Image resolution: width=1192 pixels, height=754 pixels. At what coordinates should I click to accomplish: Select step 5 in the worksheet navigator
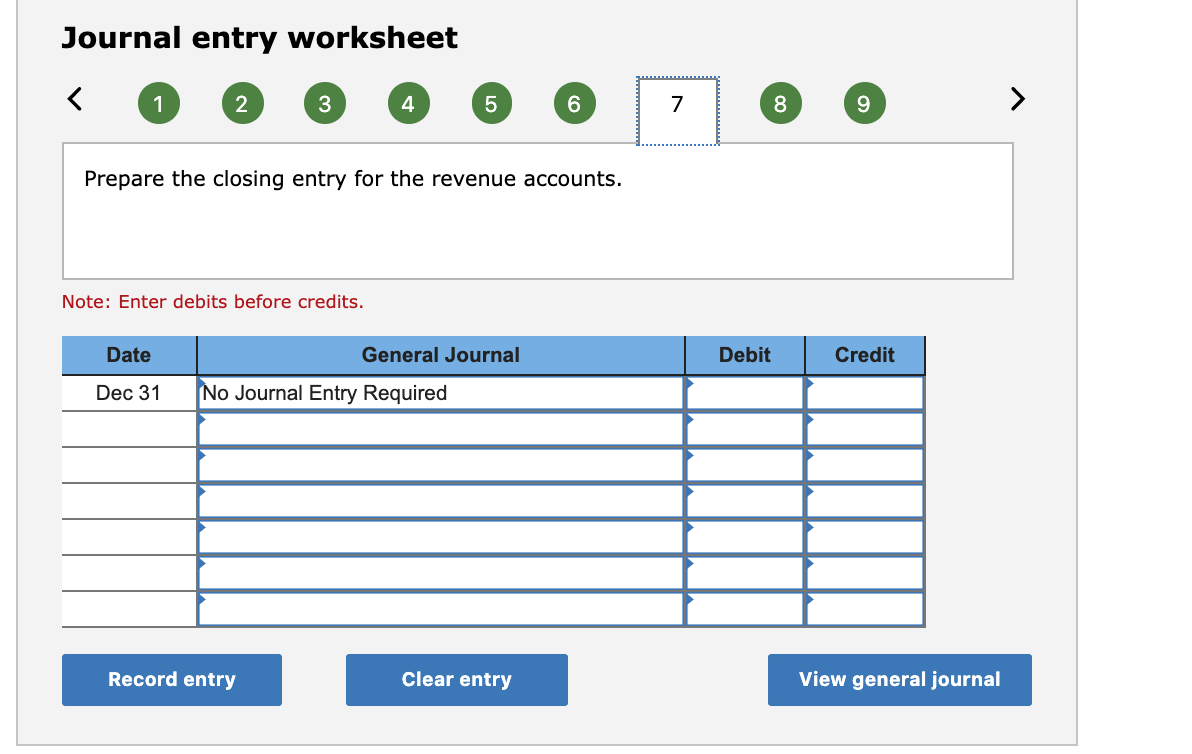pos(491,103)
